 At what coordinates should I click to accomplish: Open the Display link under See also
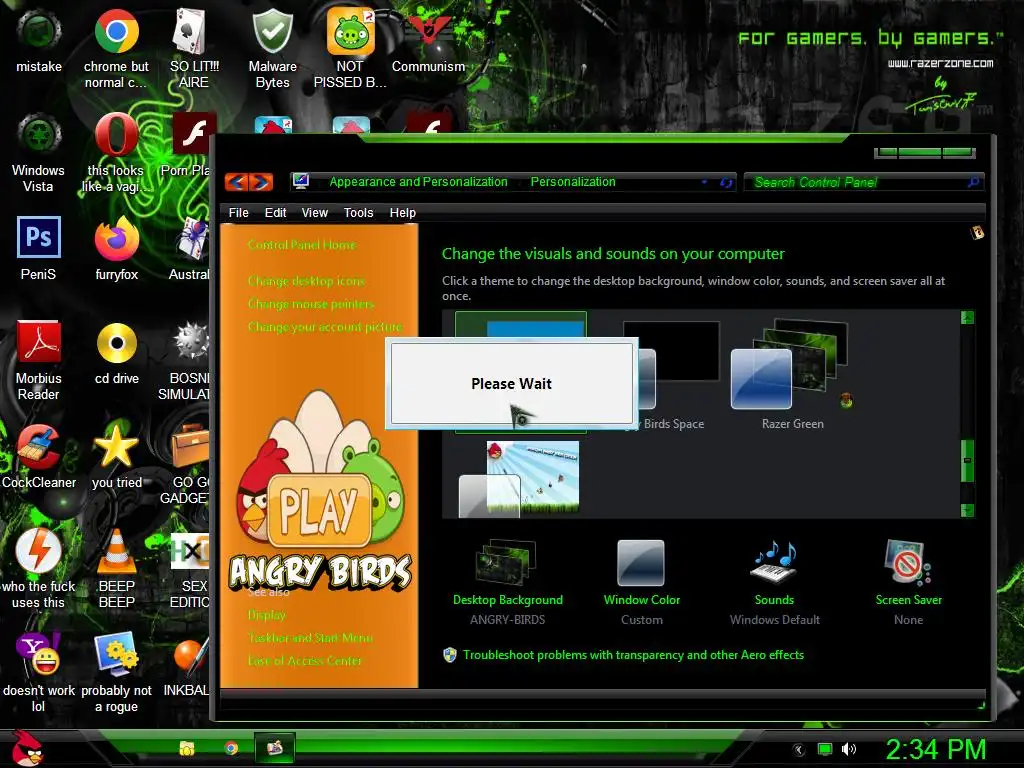coord(266,615)
